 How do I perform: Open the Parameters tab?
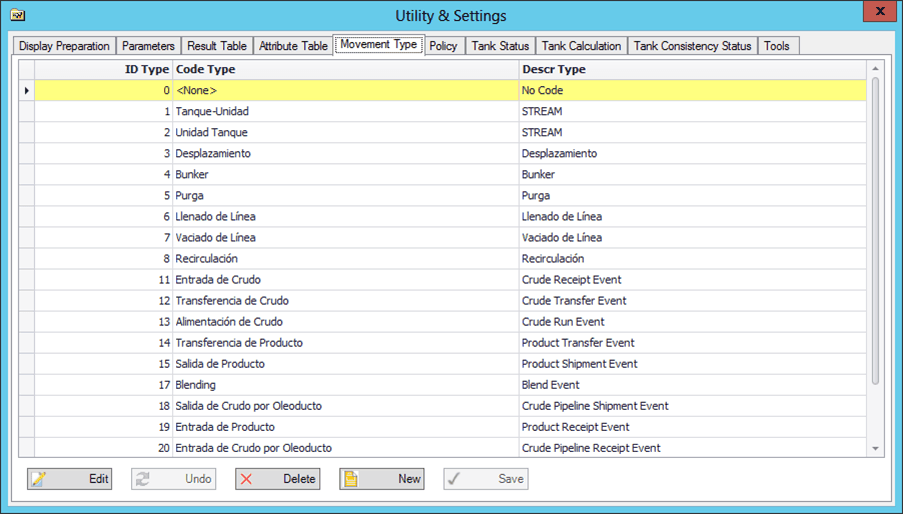point(148,46)
